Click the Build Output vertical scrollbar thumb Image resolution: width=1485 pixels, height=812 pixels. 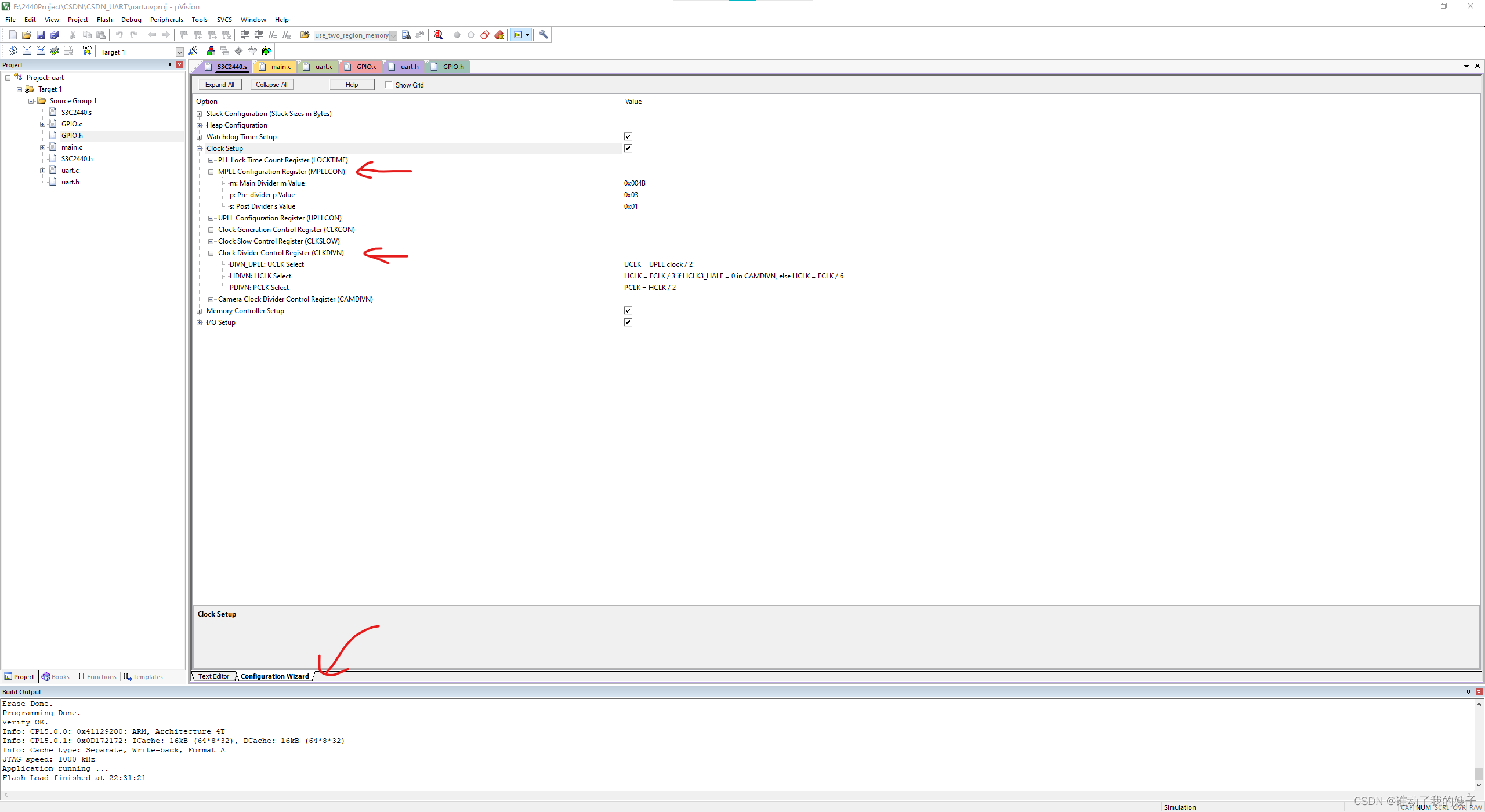point(1479,774)
